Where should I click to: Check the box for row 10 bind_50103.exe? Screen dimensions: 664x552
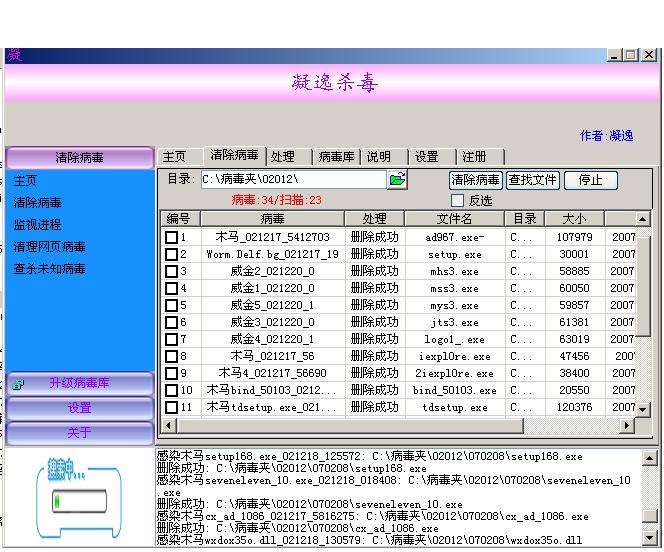tap(171, 390)
